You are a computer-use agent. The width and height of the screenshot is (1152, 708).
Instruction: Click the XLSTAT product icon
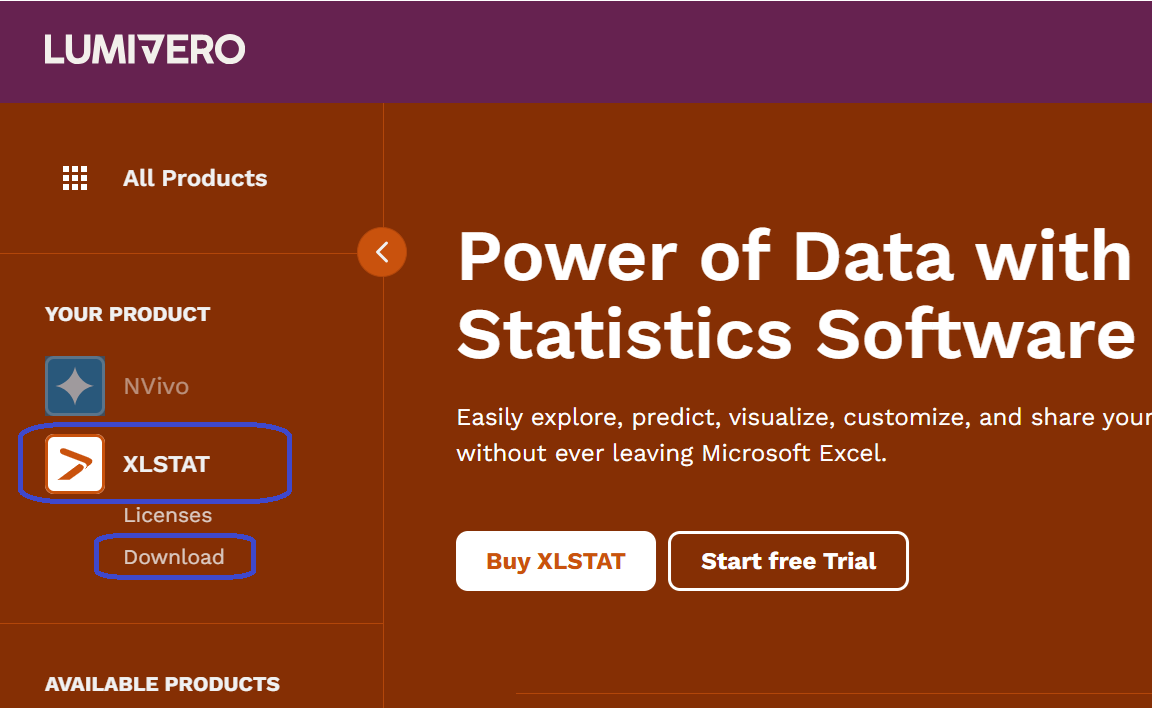pyautogui.click(x=75, y=464)
